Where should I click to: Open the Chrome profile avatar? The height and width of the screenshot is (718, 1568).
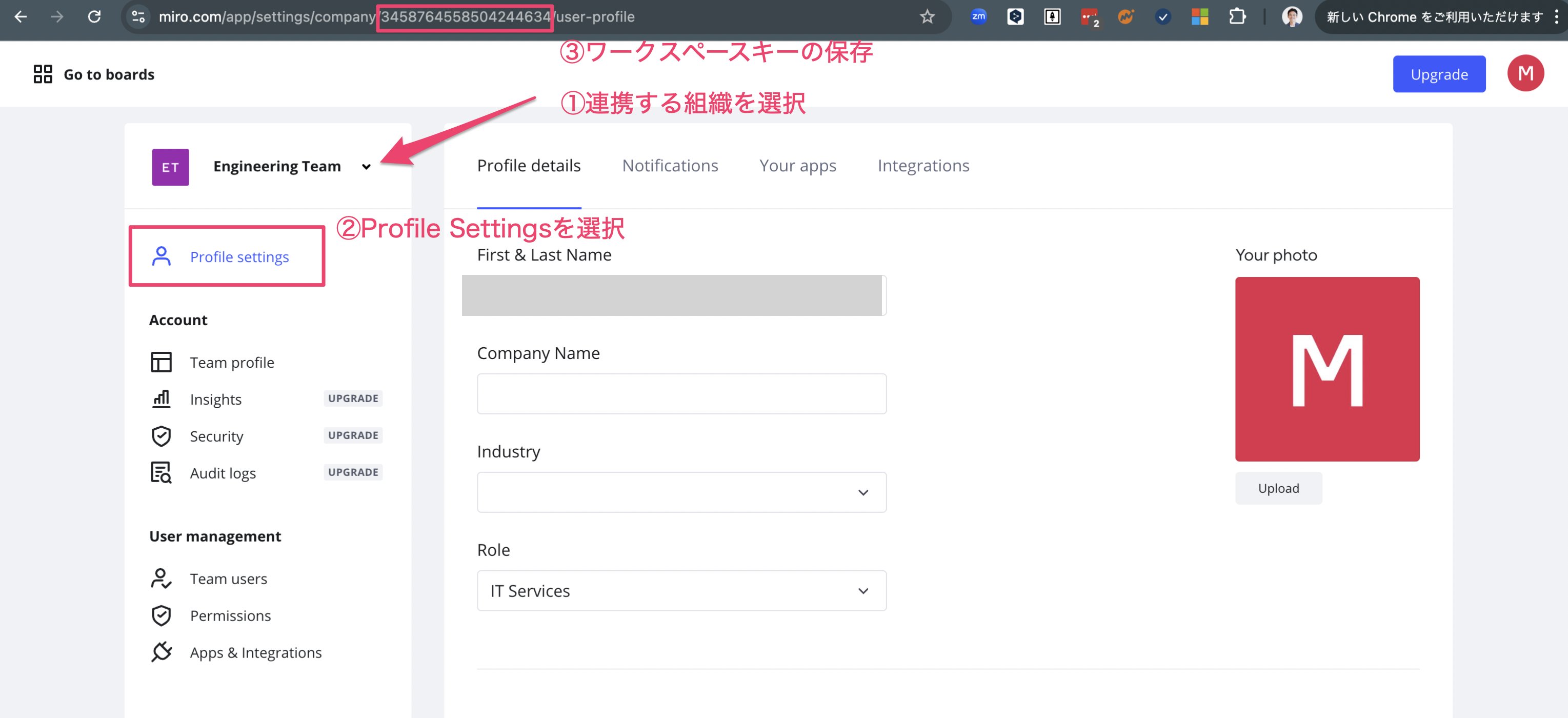click(1292, 16)
